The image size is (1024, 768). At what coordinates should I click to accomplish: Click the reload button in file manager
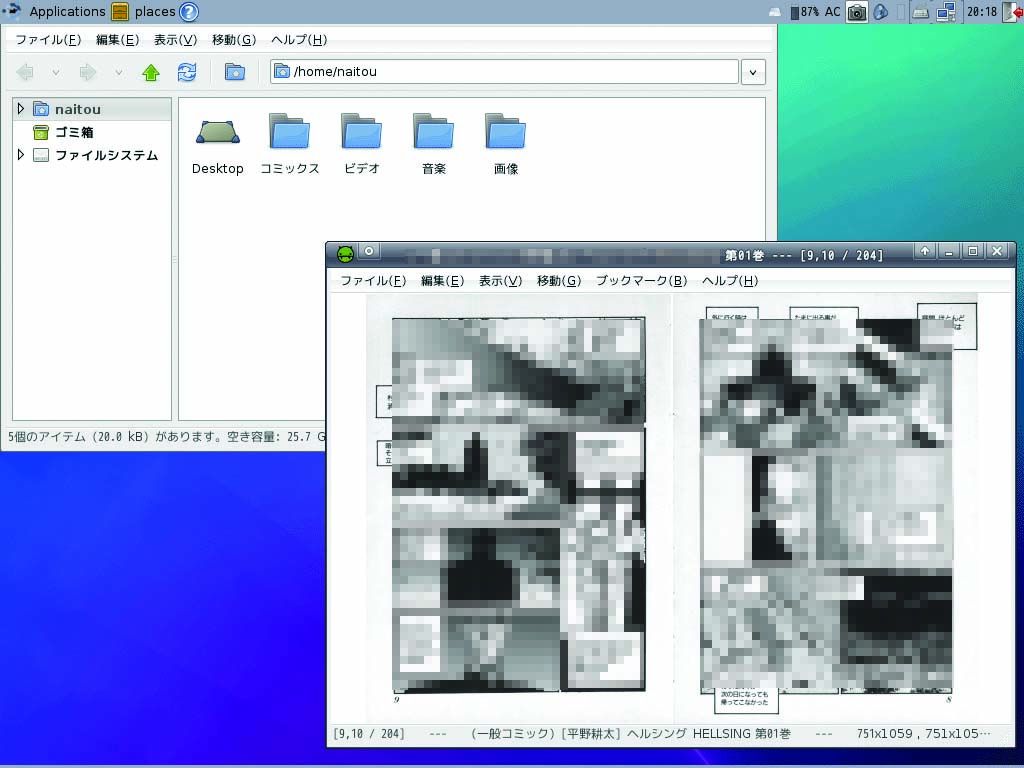[x=187, y=72]
